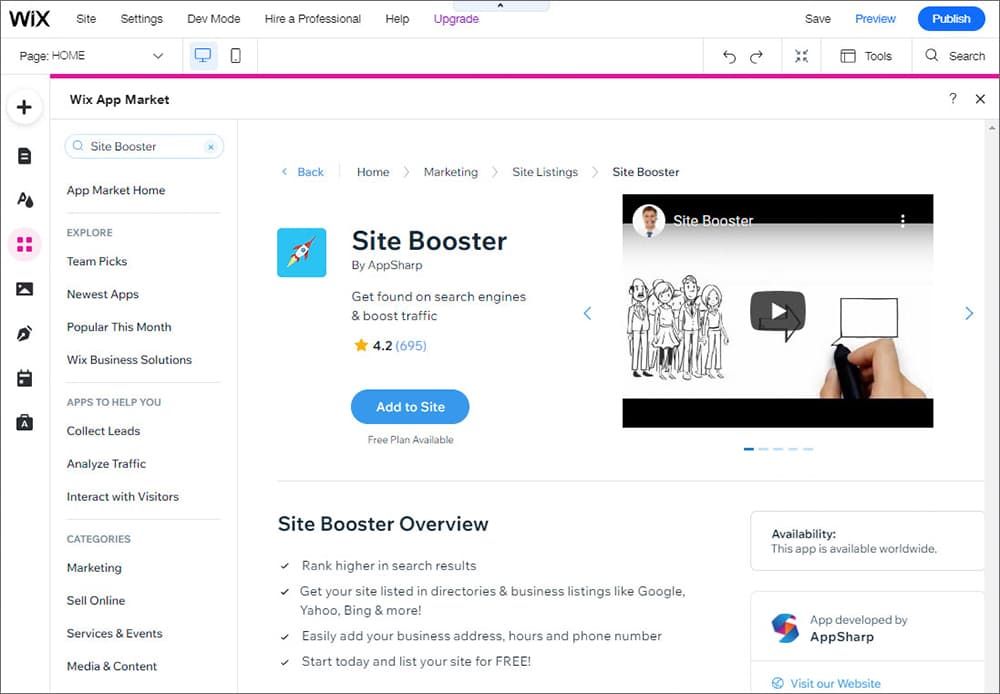The width and height of the screenshot is (1000, 694).
Task: Open the Help menu
Action: (397, 18)
